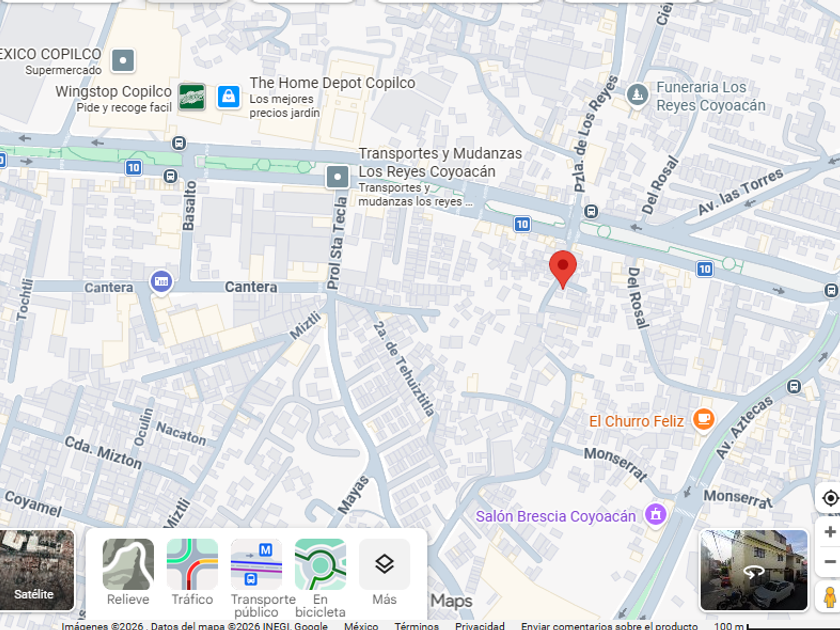Click the 'Nacaton' street label
Screen dimensions: 840x630
point(181,433)
